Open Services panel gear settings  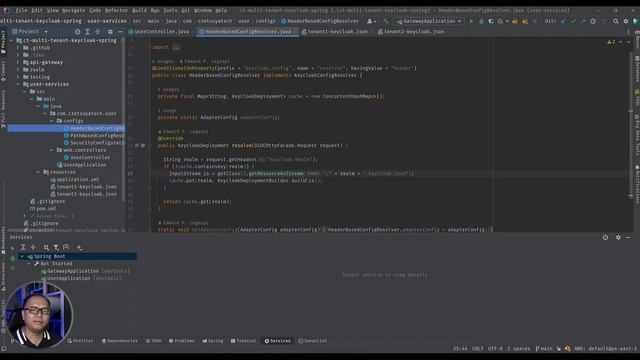[x=618, y=237]
